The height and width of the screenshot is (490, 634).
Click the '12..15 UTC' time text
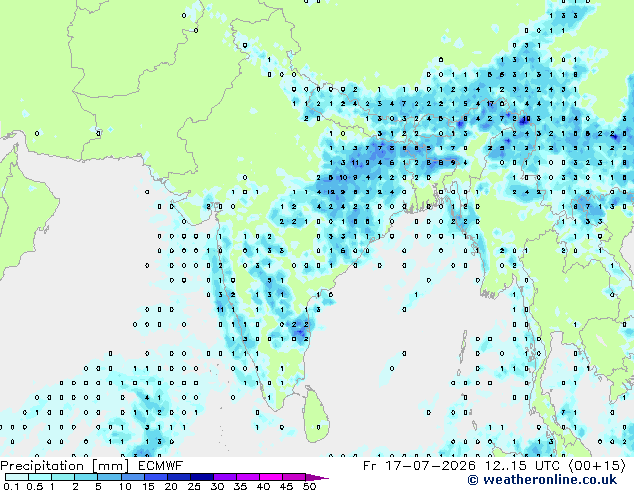(x=522, y=466)
